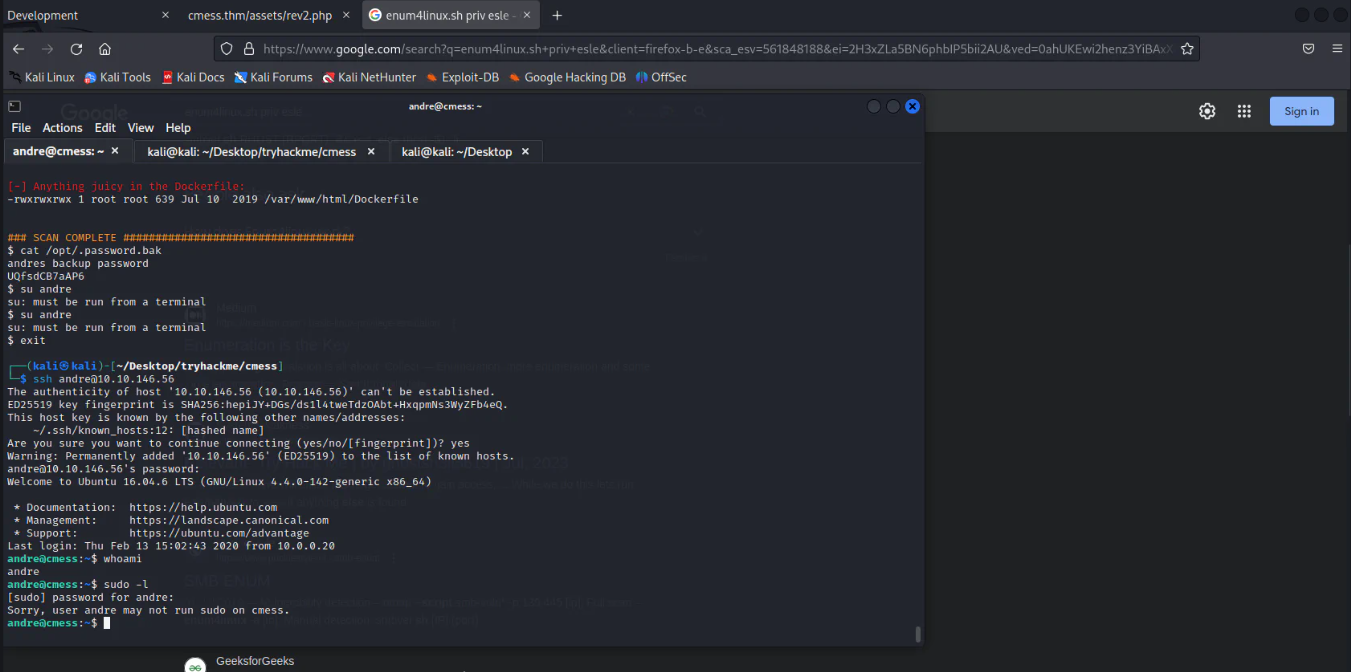Go to Firefox home page
Image resolution: width=1351 pixels, height=672 pixels.
click(x=105, y=49)
